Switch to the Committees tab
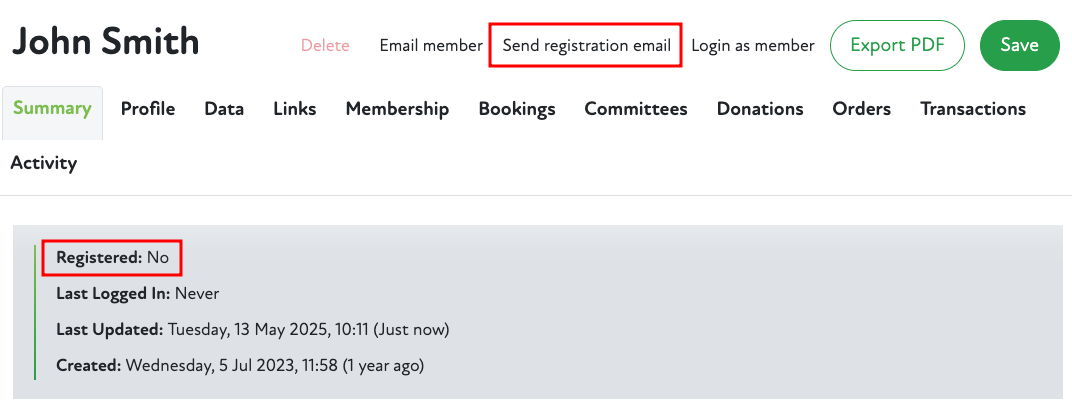 pyautogui.click(x=636, y=109)
